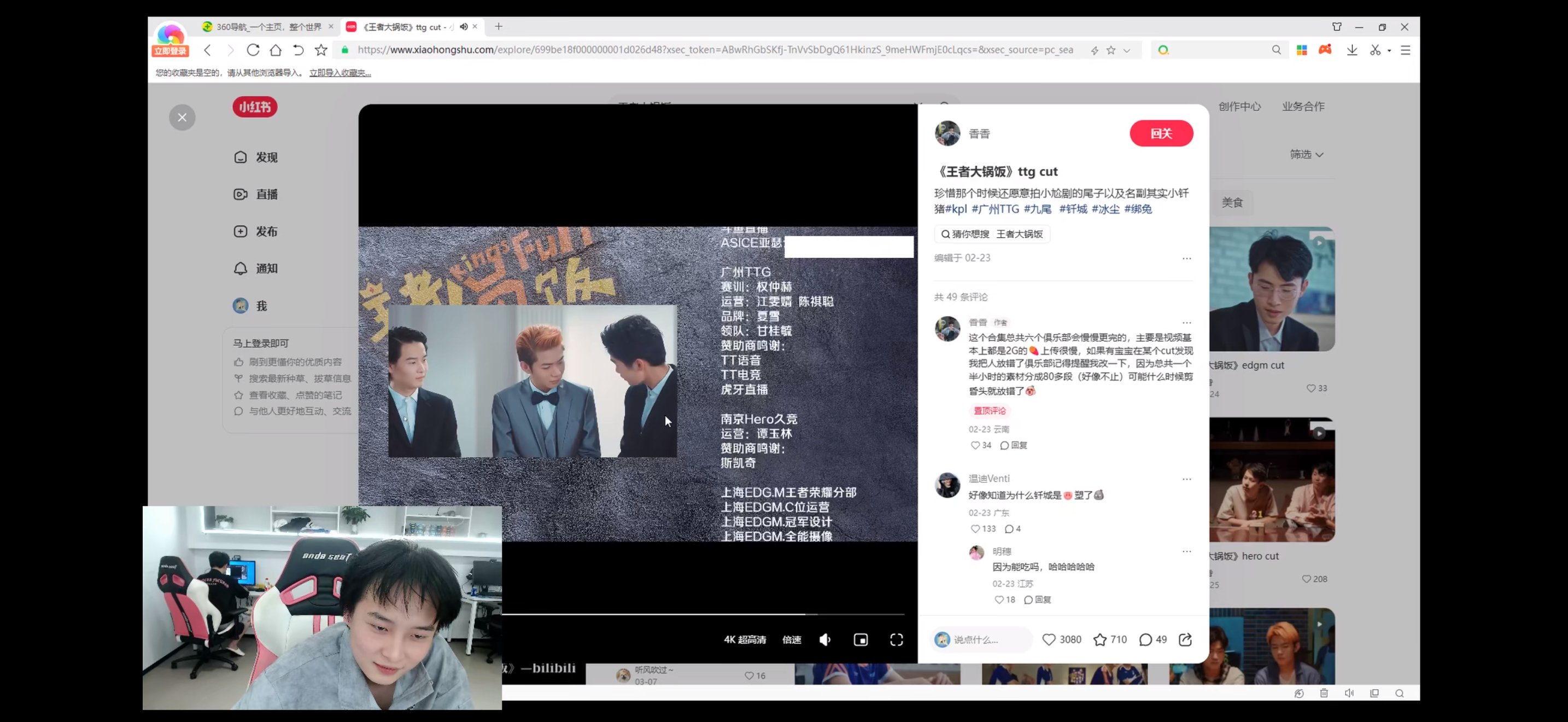Open the 发布 (Publish) sidebar item
Viewport: 1568px width, 722px height.
256,231
